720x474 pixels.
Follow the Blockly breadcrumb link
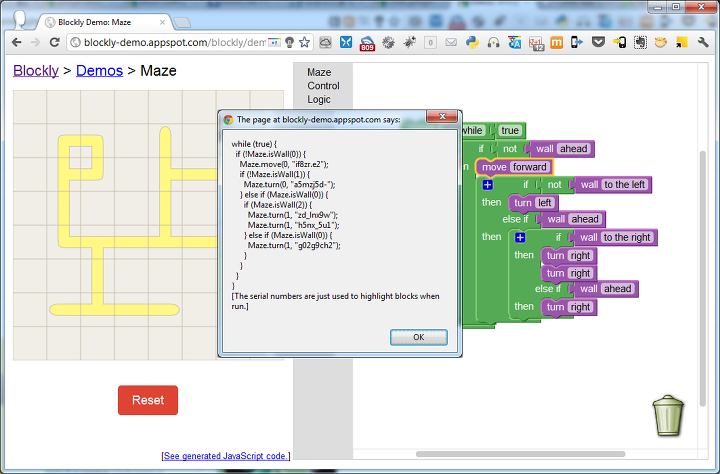tap(36, 71)
